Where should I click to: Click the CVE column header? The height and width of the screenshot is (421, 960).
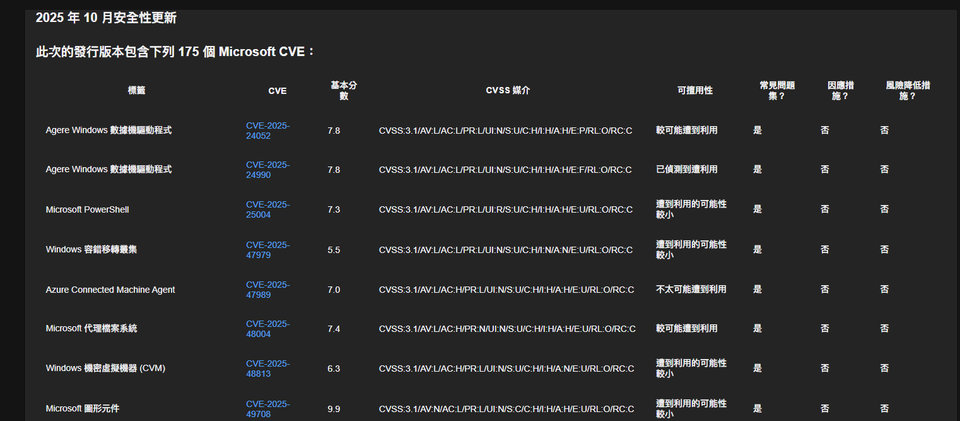(x=277, y=90)
